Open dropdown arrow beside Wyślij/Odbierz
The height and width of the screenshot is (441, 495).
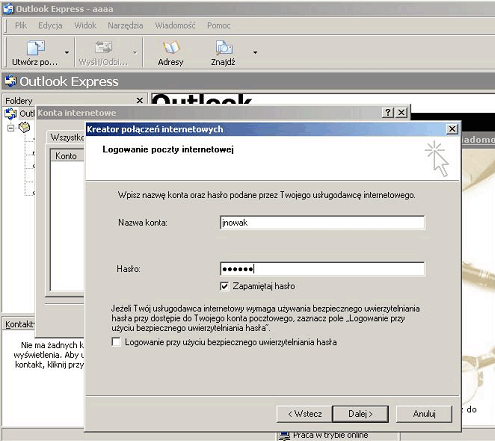pyautogui.click(x=135, y=52)
